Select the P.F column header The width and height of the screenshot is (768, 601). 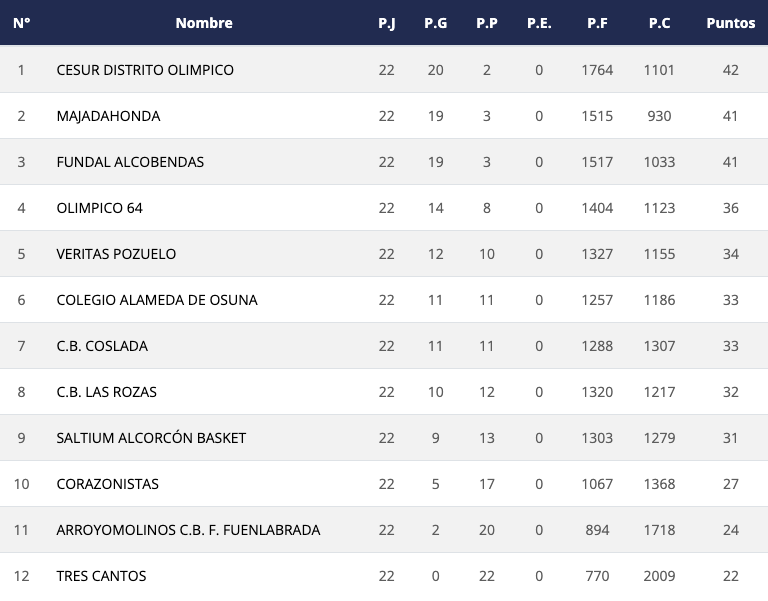pos(597,23)
